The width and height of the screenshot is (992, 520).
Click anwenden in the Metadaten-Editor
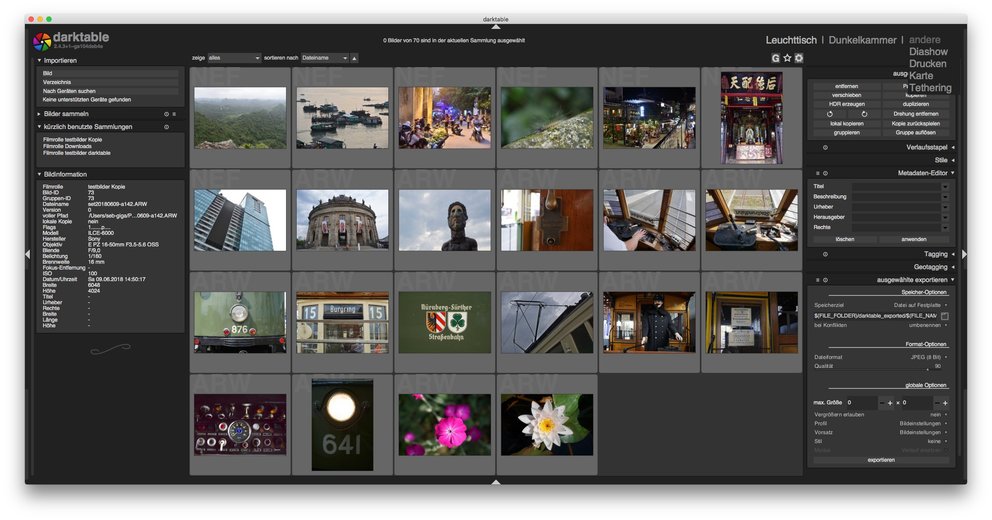(914, 239)
